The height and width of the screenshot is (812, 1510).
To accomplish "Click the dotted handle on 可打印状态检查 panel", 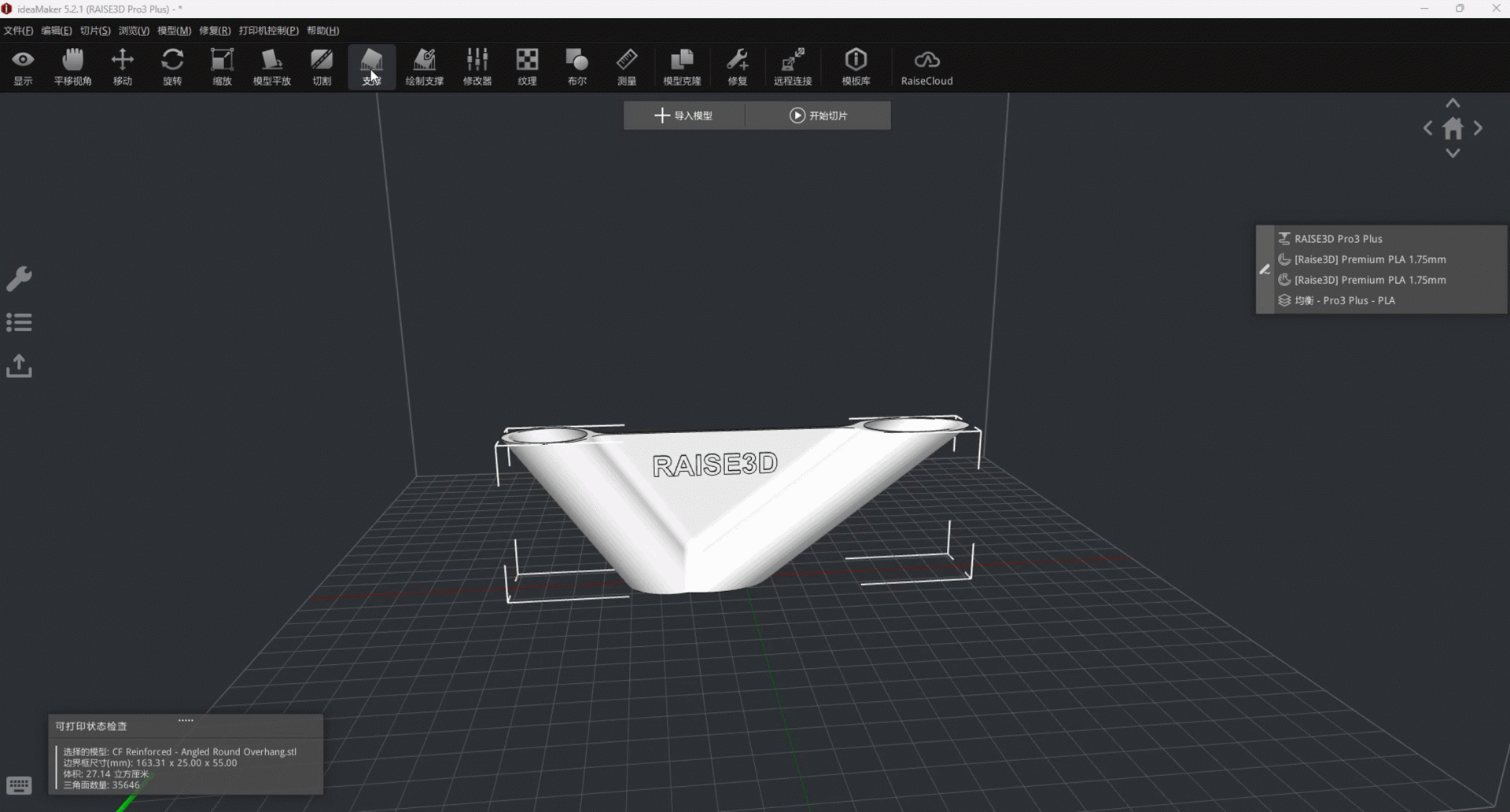I will pos(186,719).
